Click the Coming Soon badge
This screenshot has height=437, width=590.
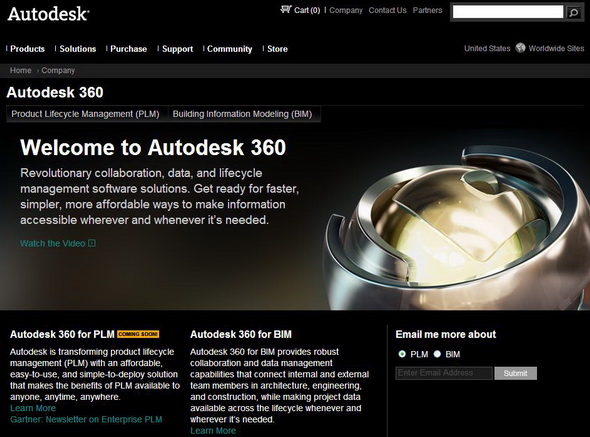coord(138,334)
